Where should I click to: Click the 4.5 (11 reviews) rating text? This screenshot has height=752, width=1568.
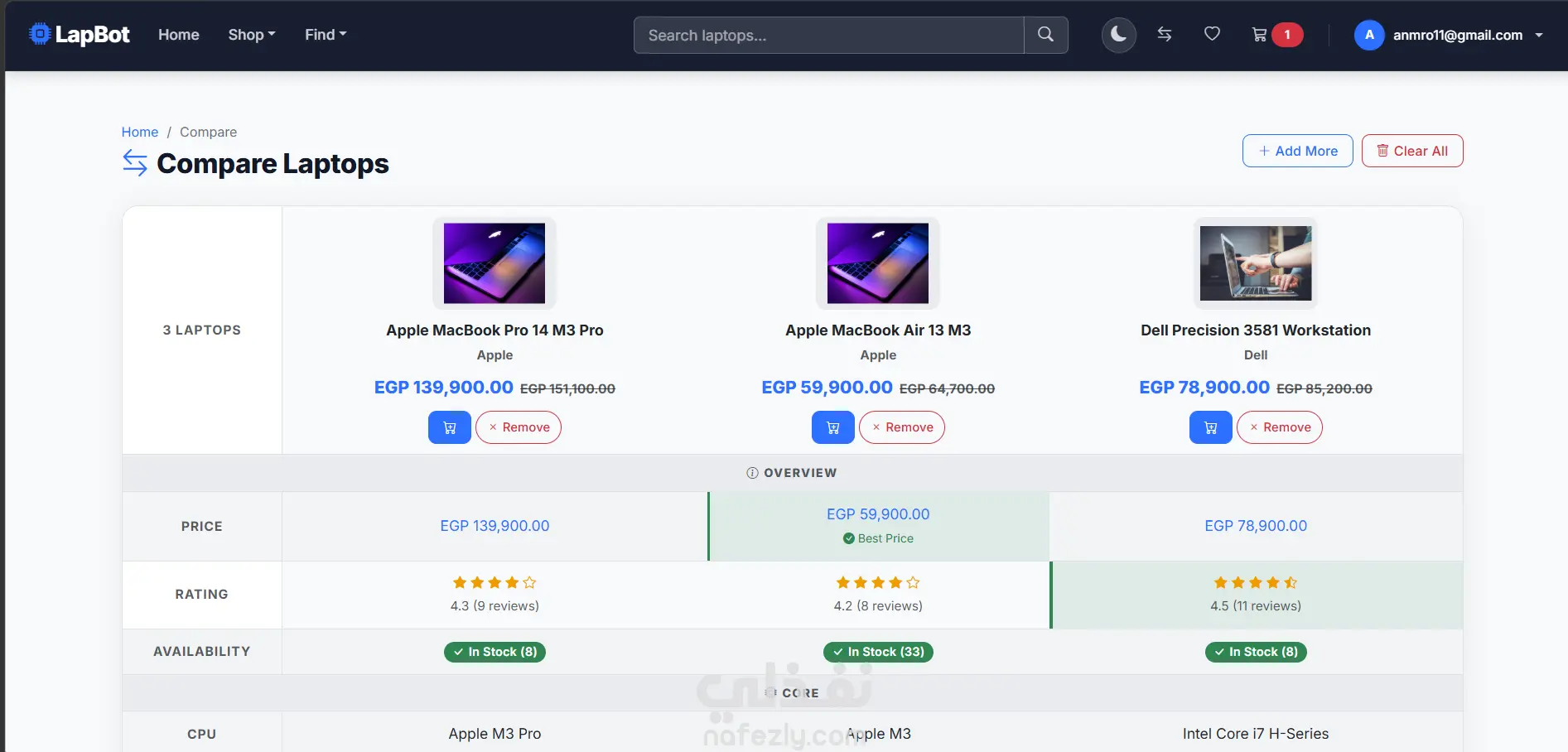pyautogui.click(x=1256, y=606)
